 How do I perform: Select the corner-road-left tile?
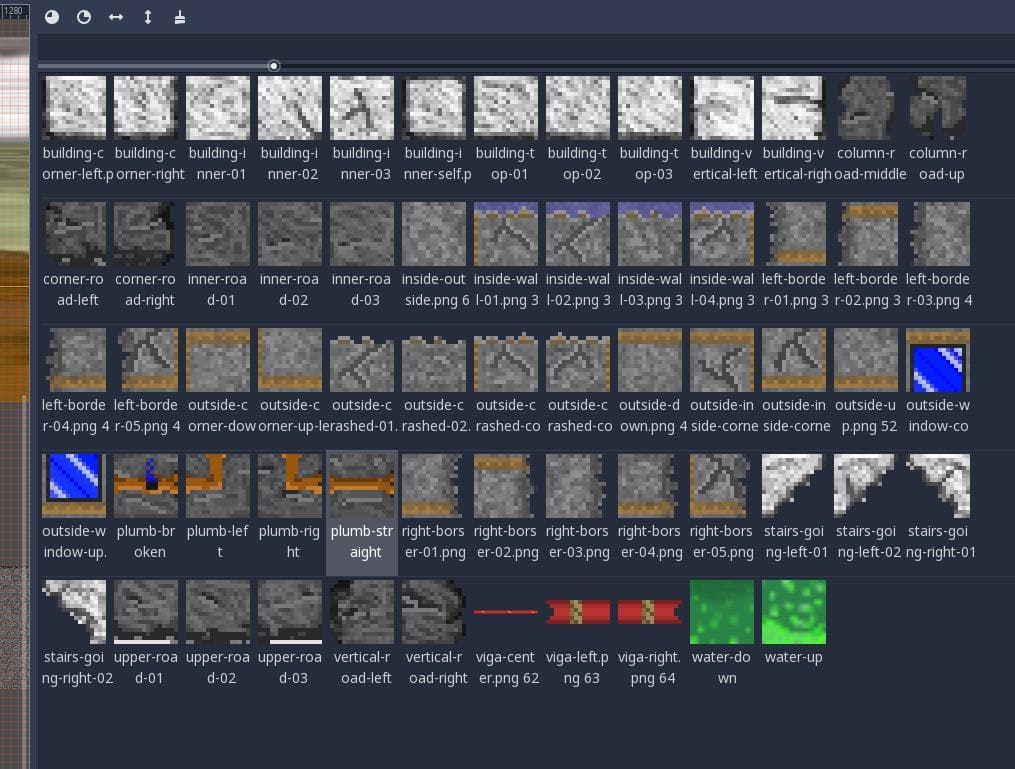(74, 255)
